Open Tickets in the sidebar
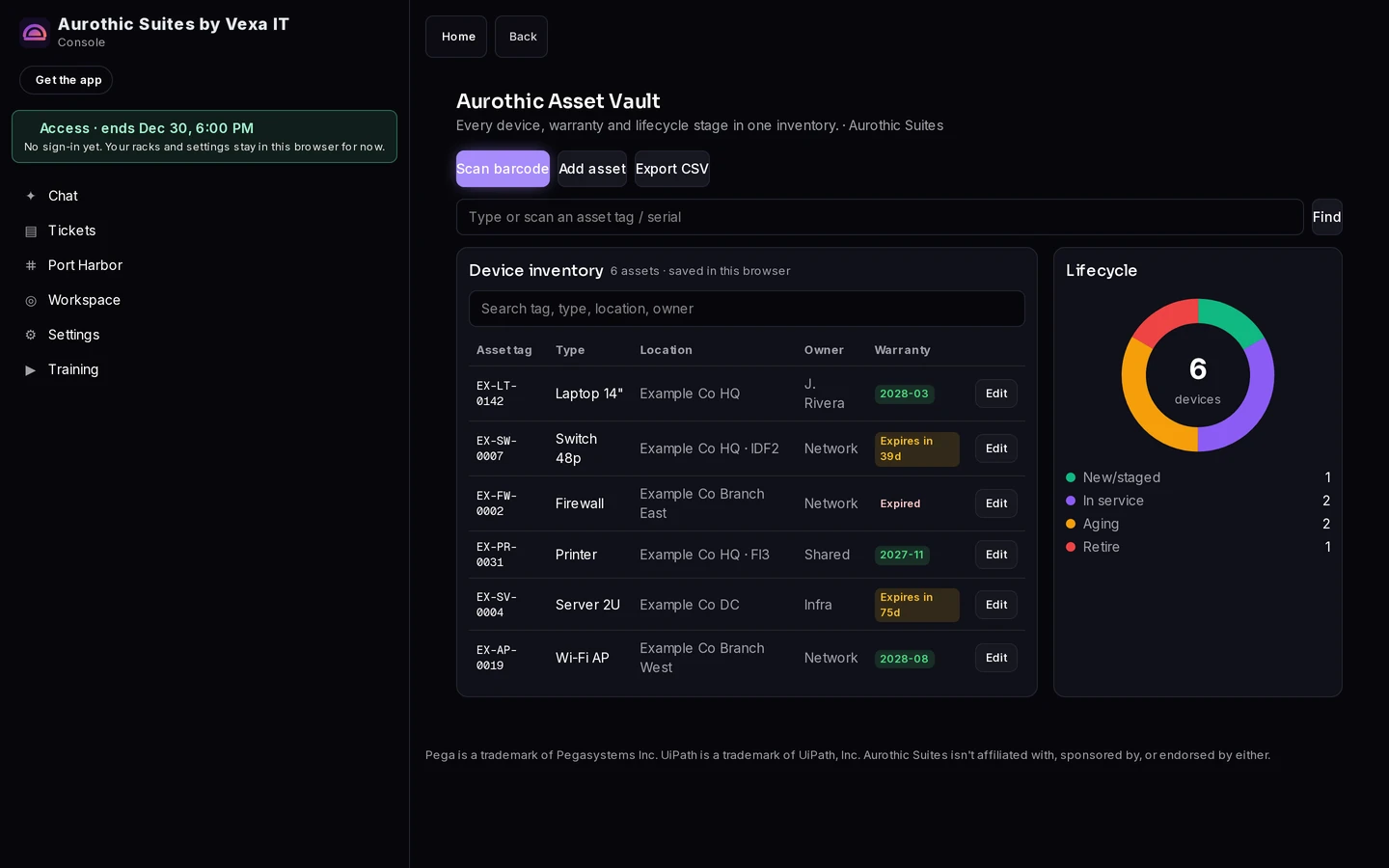 [72, 231]
